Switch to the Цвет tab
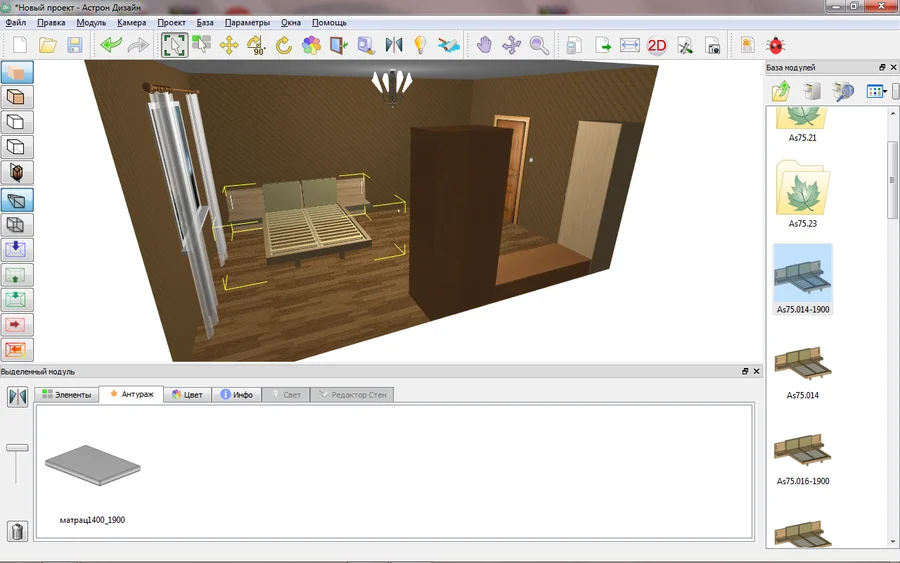 (187, 395)
